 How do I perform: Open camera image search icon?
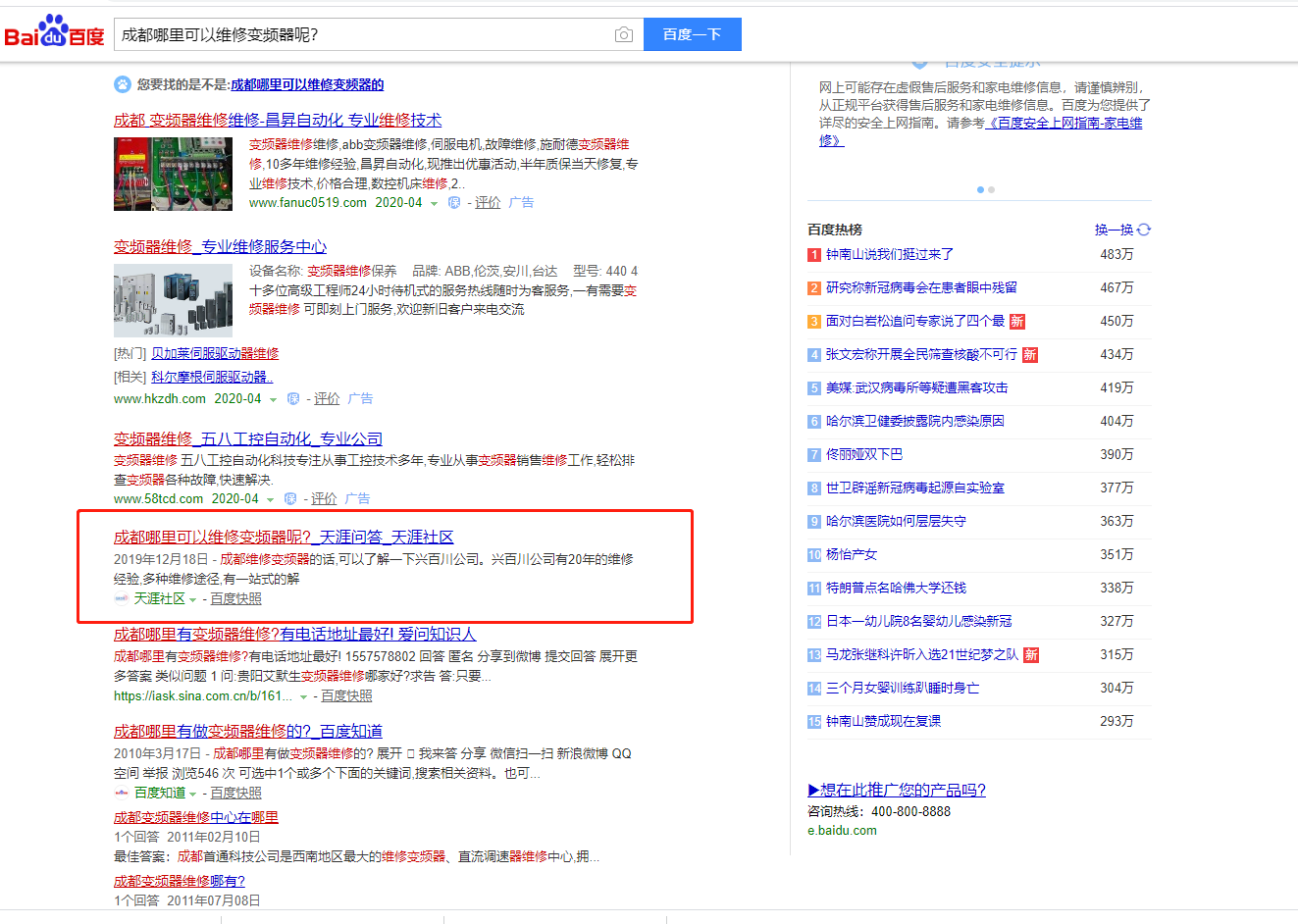(x=624, y=34)
